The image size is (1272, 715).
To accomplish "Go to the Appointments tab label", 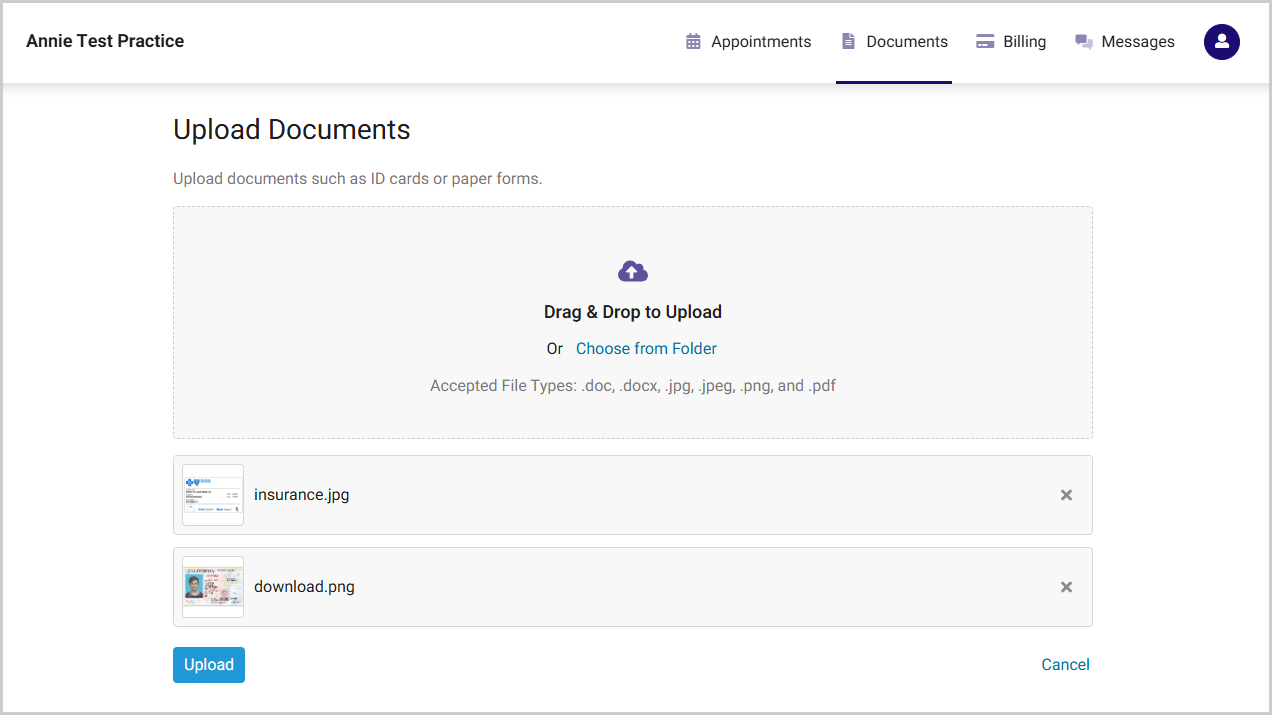I will coord(761,42).
